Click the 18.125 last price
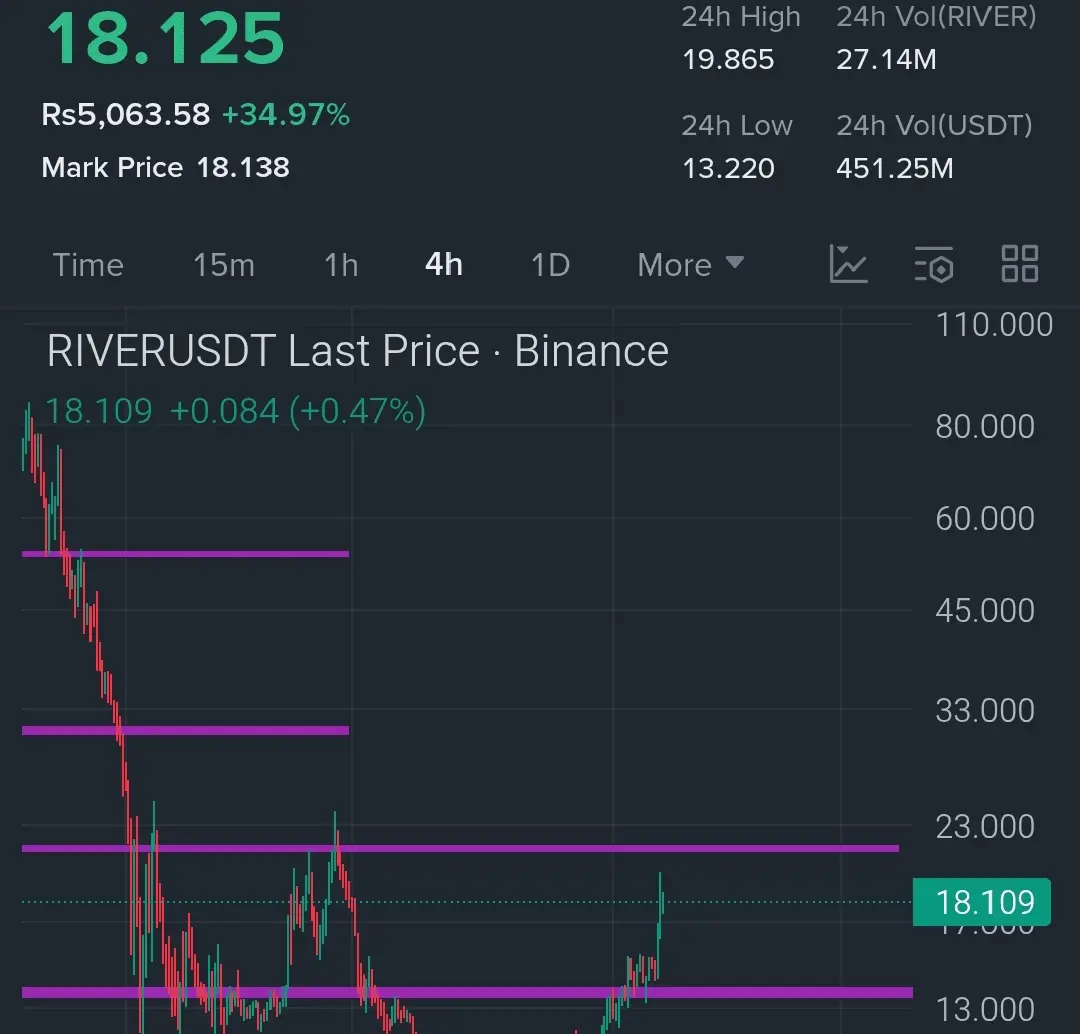The image size is (1080, 1034). point(165,39)
